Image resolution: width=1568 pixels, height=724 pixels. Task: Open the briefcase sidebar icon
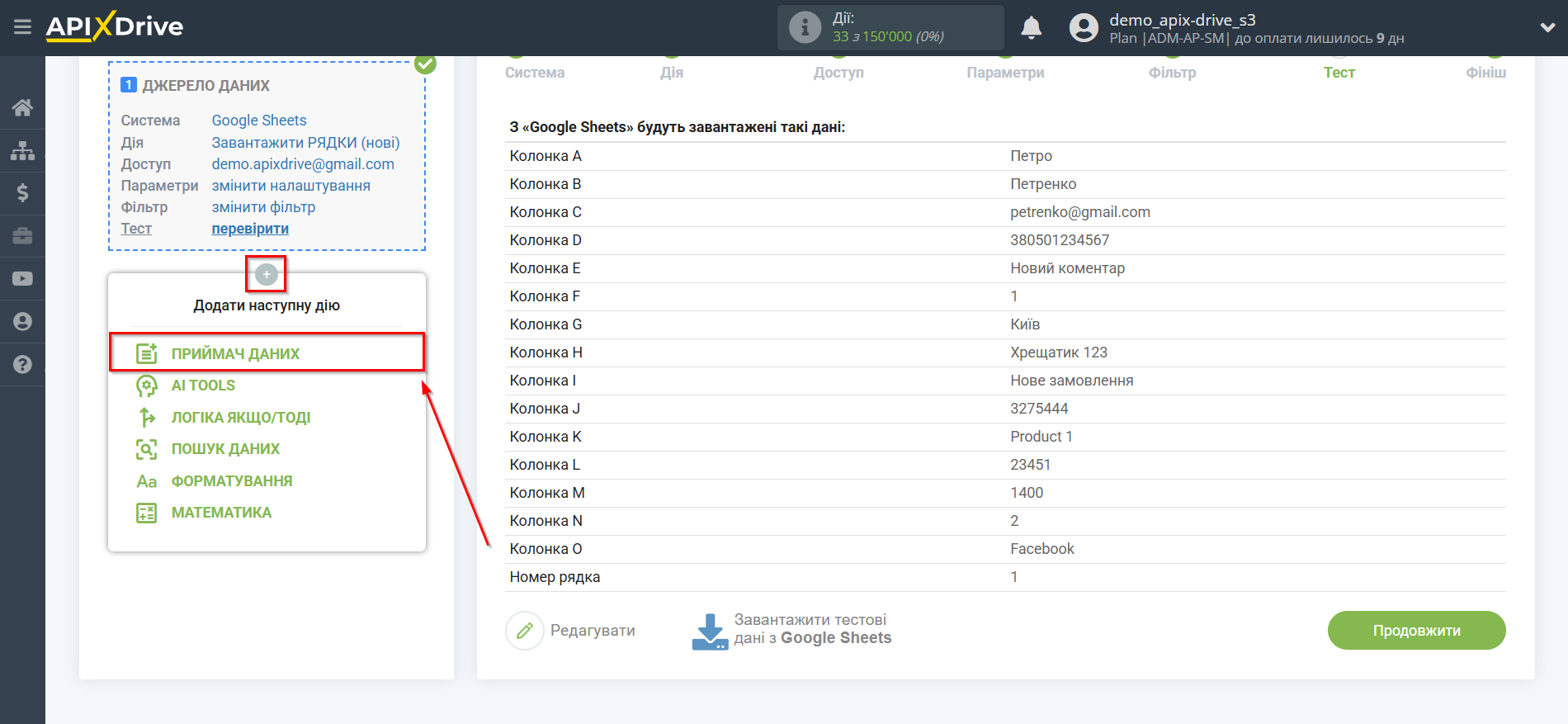click(22, 236)
